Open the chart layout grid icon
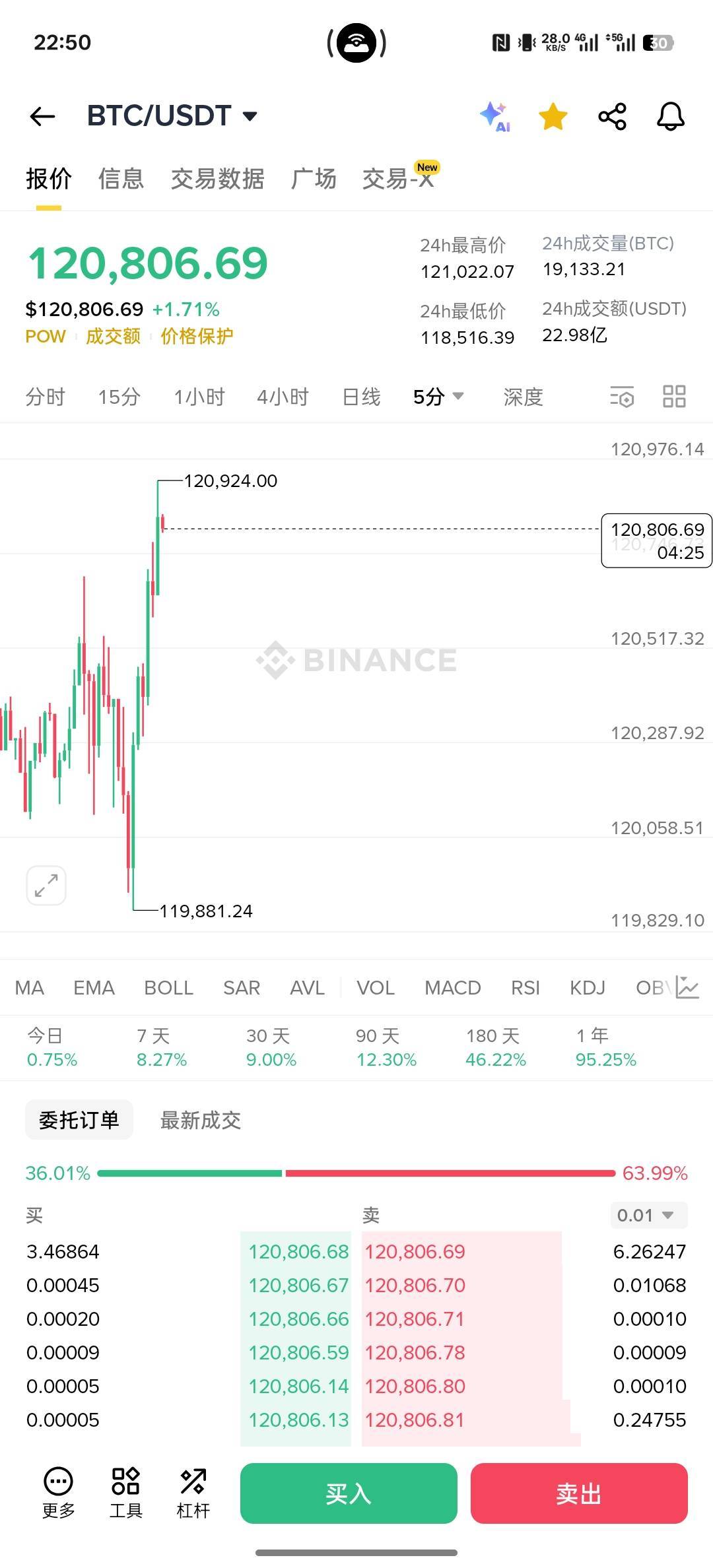 tap(674, 397)
